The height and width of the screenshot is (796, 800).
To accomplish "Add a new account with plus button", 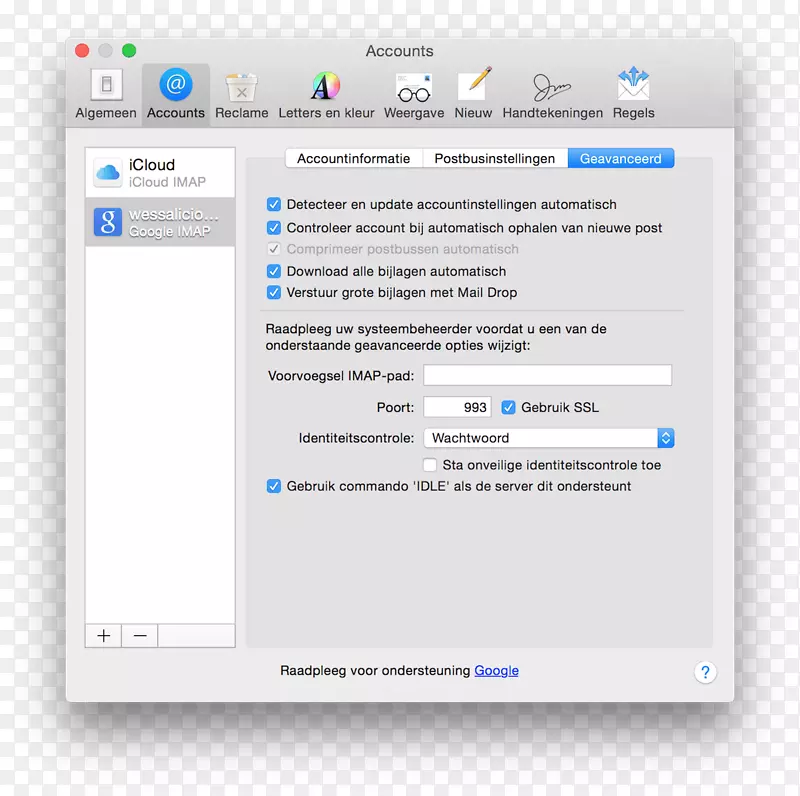I will click(x=103, y=635).
